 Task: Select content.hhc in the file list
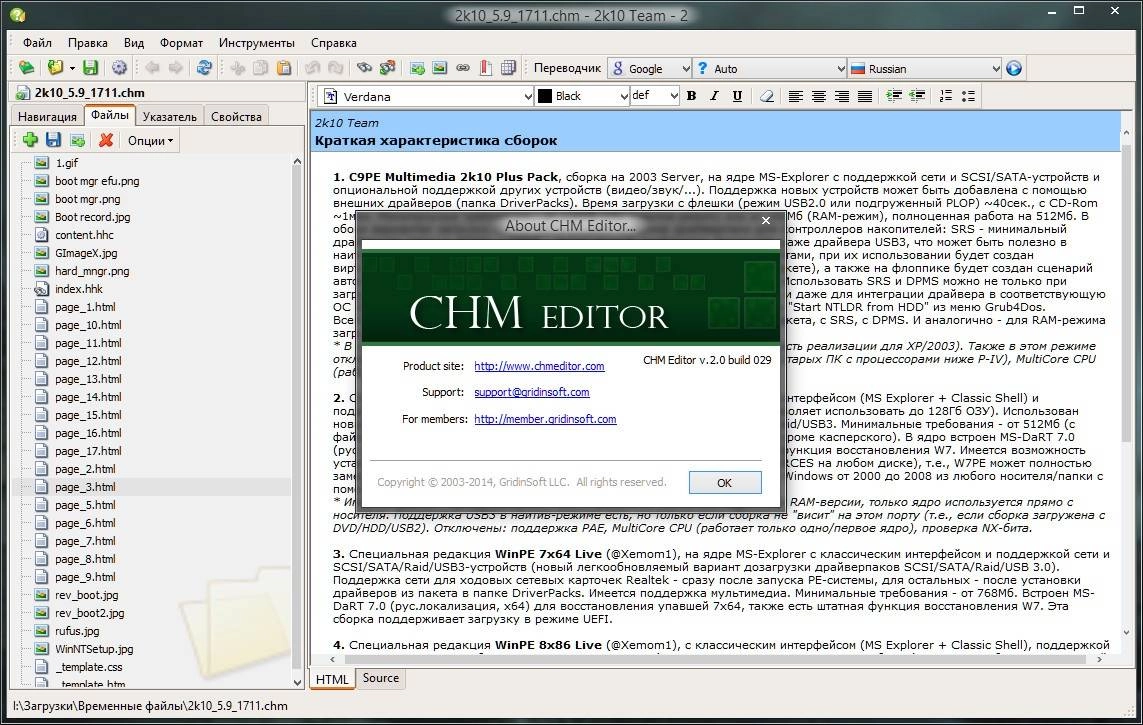tap(85, 235)
